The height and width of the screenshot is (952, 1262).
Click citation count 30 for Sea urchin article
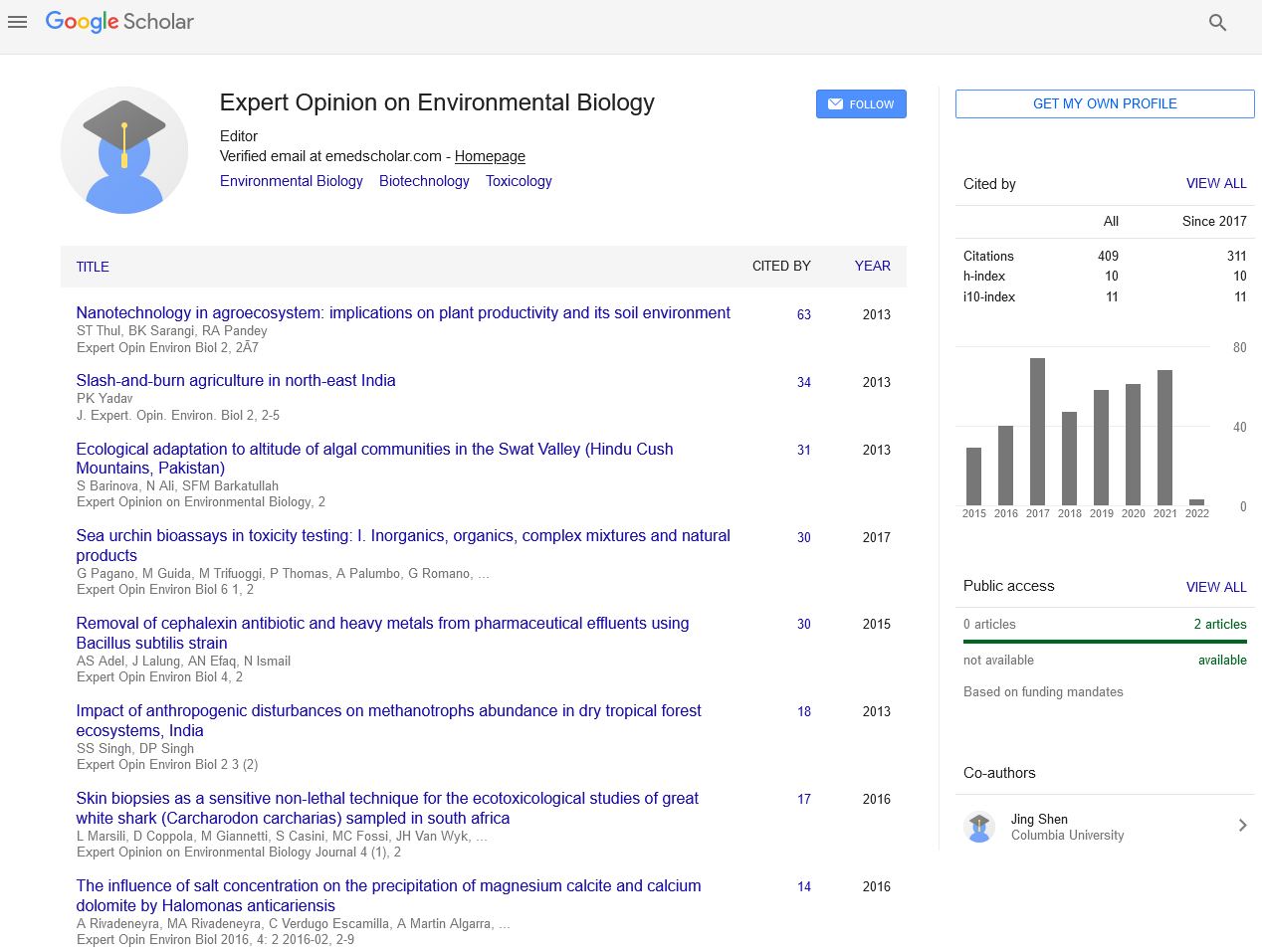coord(804,537)
